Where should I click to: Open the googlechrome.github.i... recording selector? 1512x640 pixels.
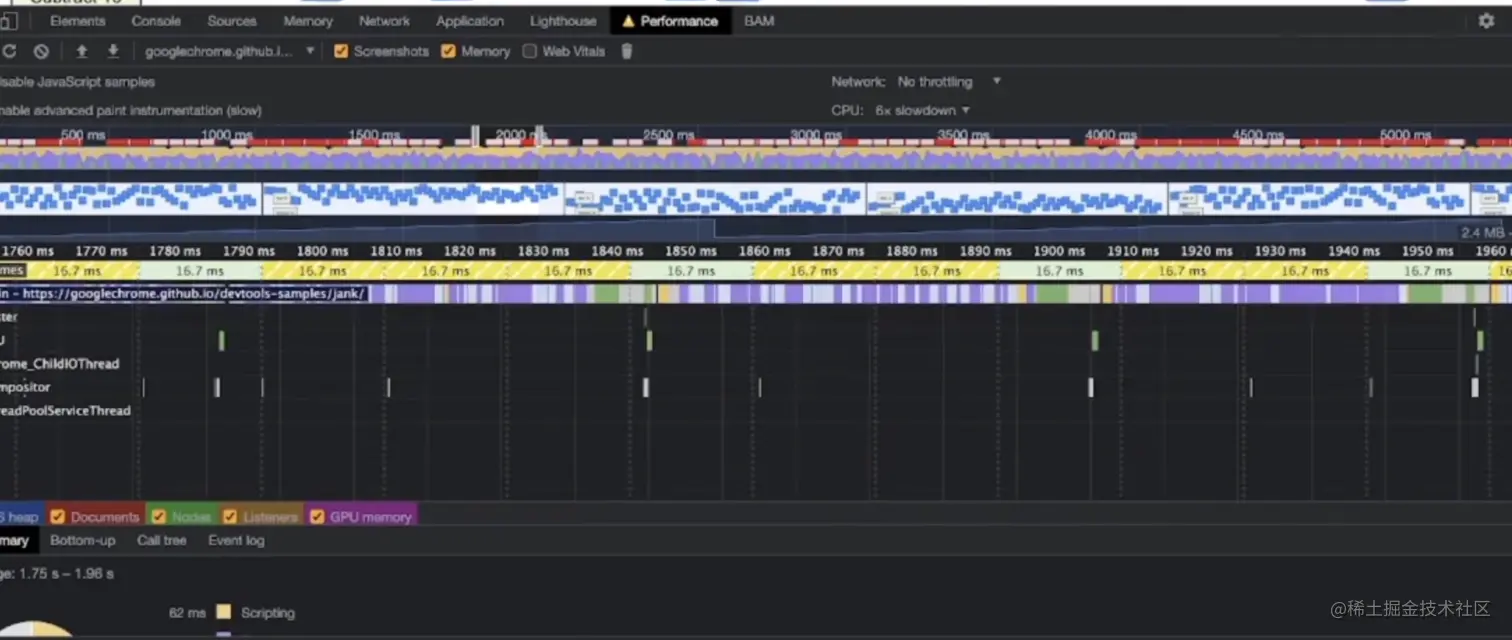[x=230, y=51]
